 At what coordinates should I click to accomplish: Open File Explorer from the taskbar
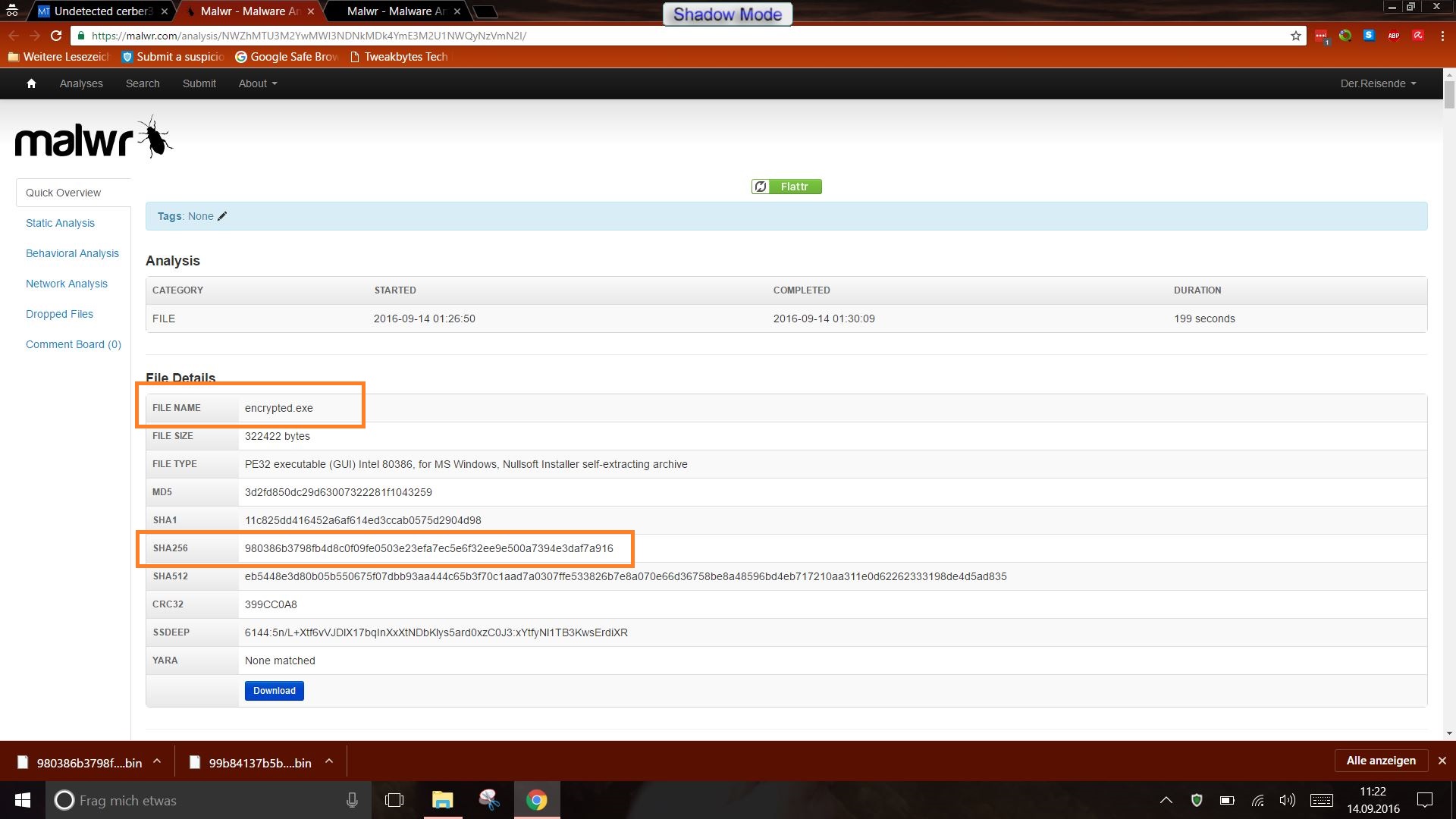coord(442,800)
